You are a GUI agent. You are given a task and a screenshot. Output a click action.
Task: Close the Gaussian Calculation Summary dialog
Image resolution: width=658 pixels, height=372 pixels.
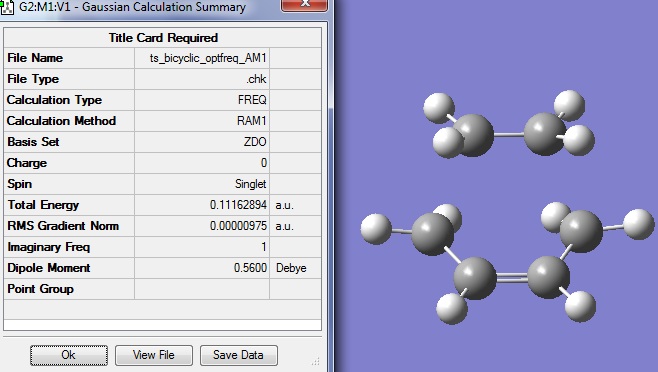(x=304, y=4)
